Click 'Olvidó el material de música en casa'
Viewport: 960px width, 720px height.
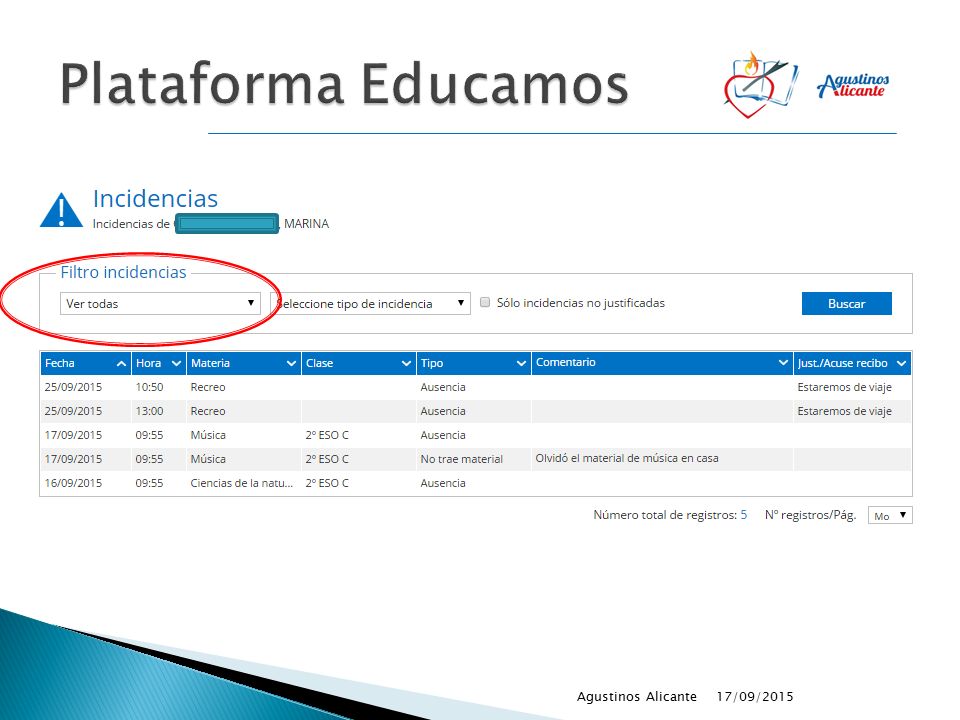tap(627, 459)
